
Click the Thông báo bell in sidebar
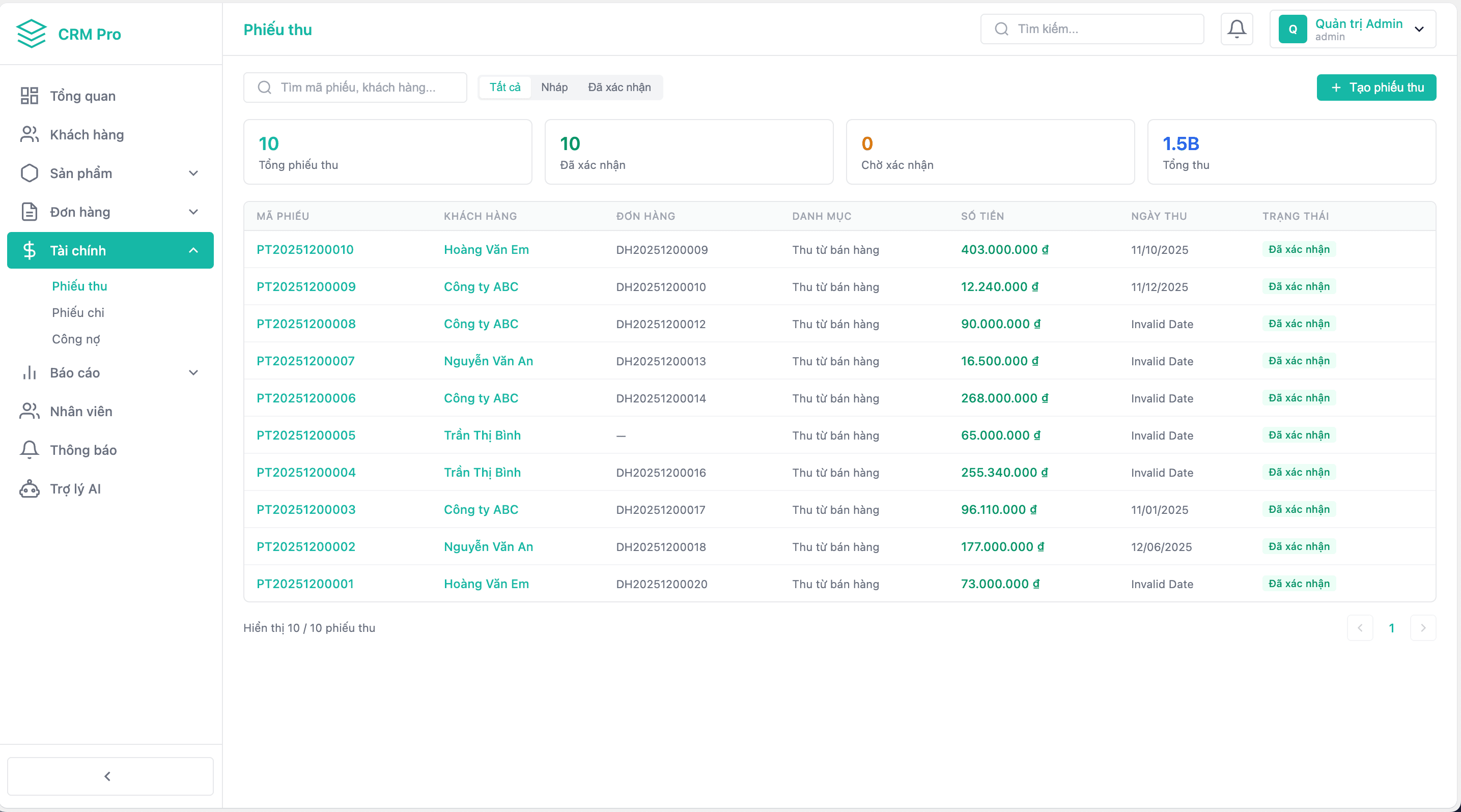29,450
